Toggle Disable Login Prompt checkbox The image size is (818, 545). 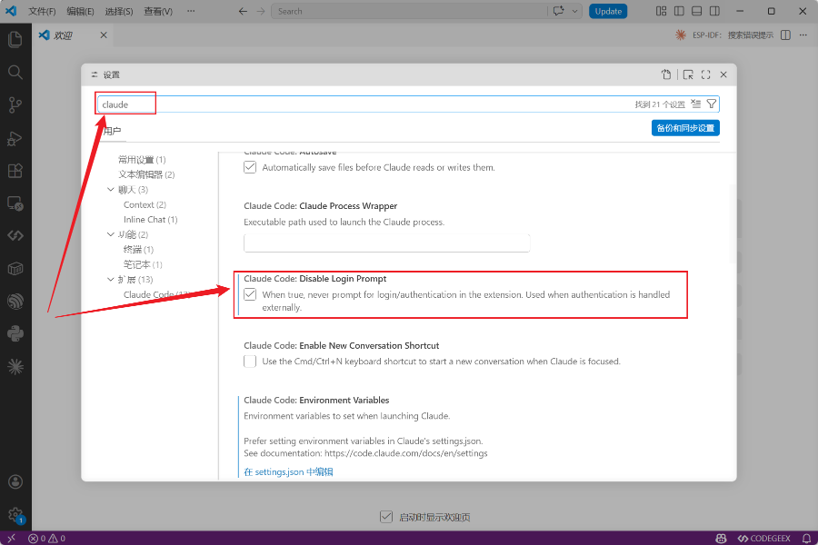click(250, 295)
